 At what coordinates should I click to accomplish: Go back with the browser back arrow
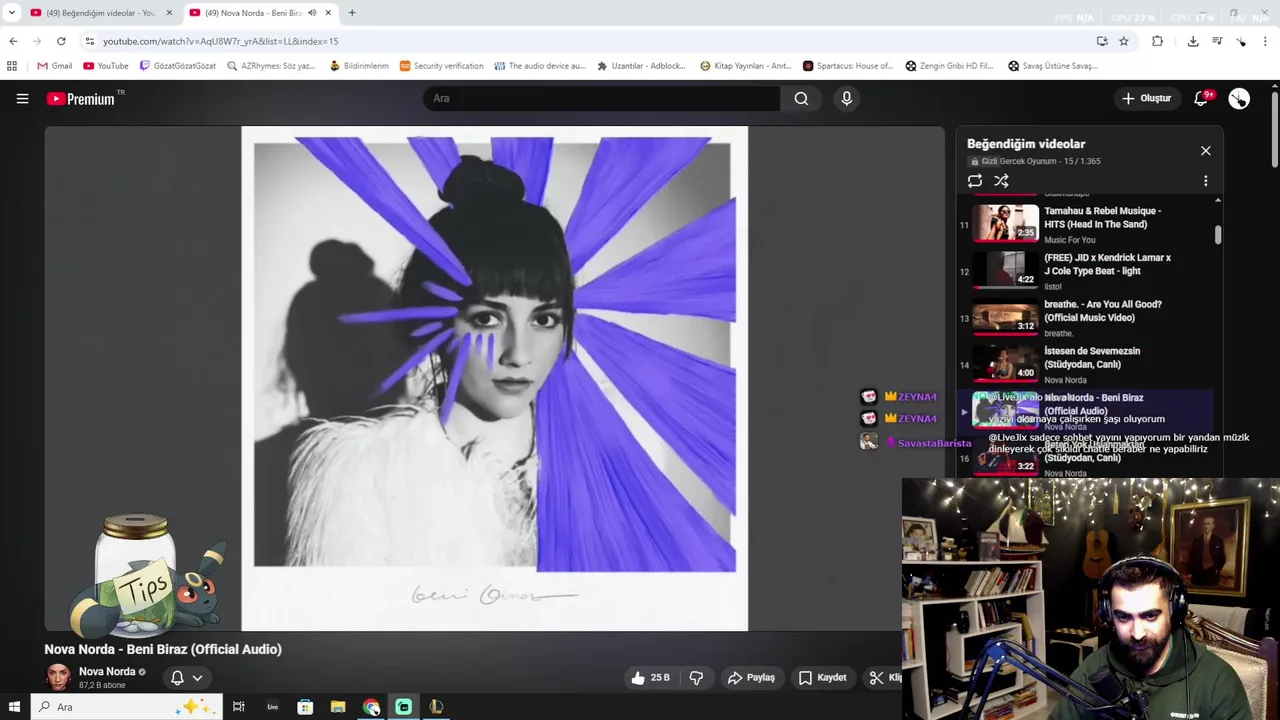pos(13,41)
